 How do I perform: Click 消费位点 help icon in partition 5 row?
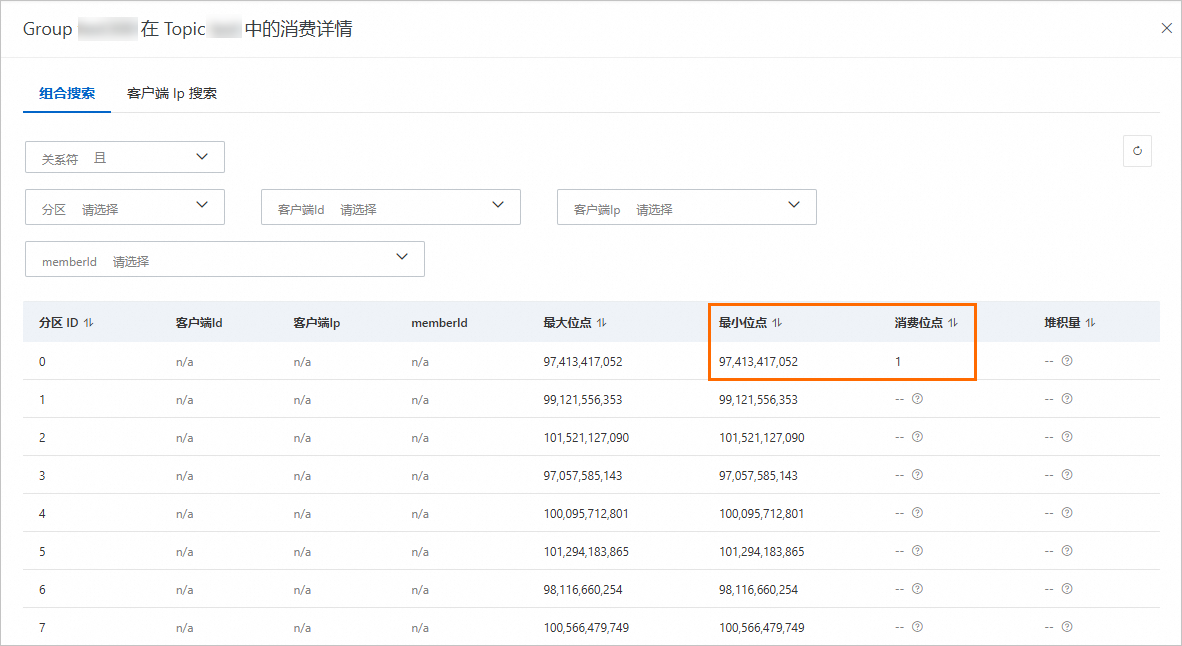tap(917, 551)
